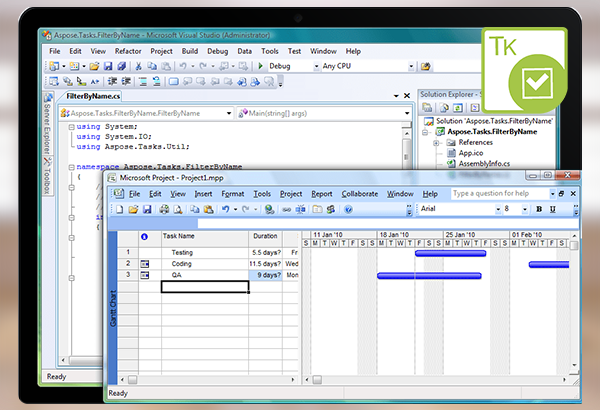
Task: Select row 1 header in task table
Action: coord(128,252)
